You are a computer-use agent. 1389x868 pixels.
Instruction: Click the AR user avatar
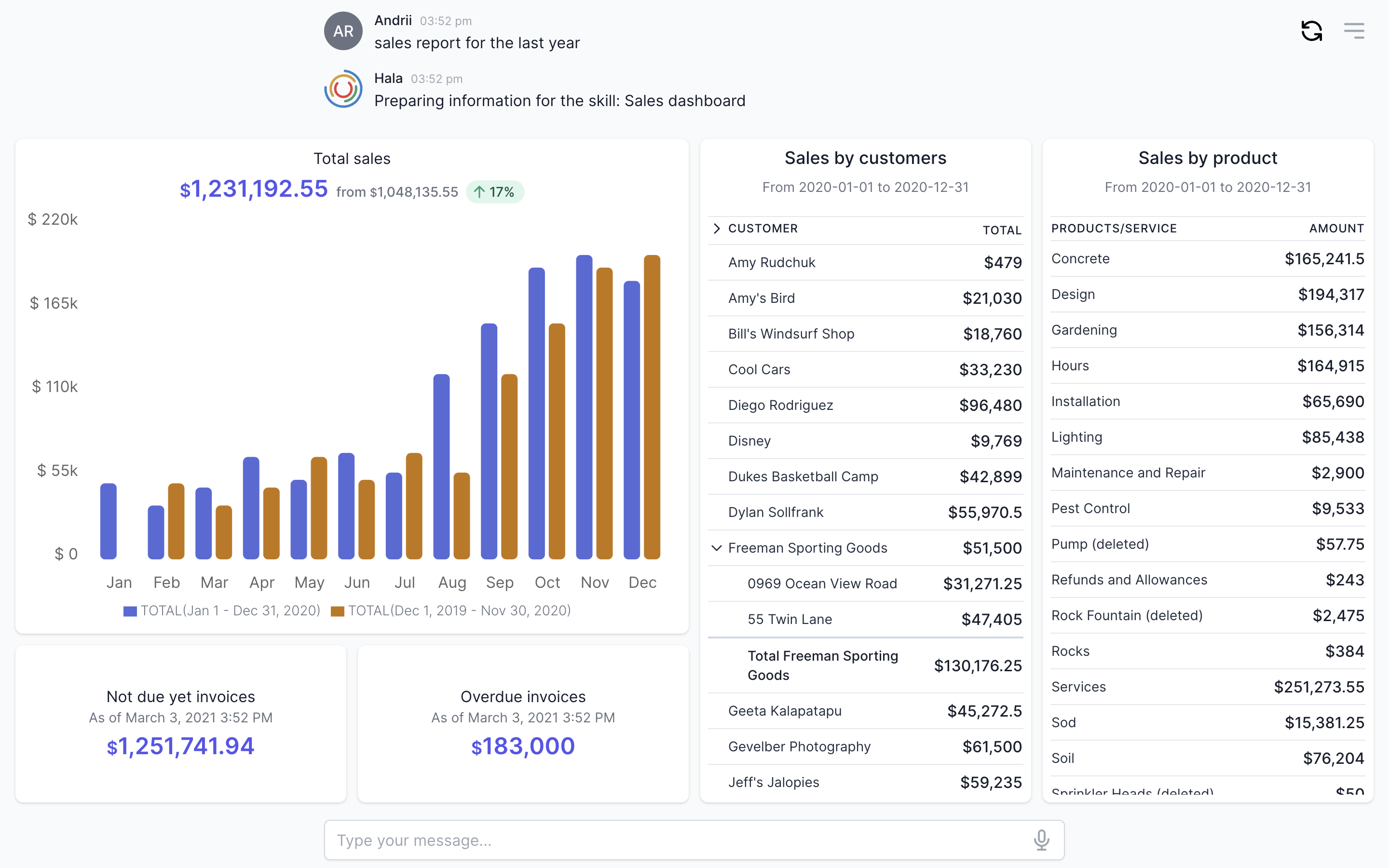point(343,31)
